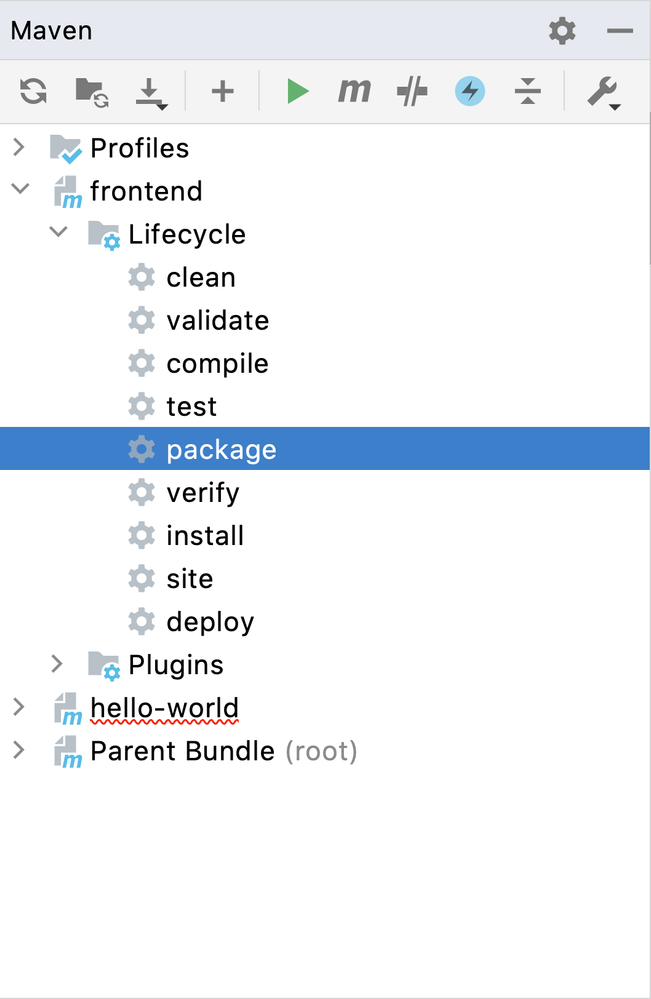Screen dimensions: 651x999
Task: Click Reload All Maven Projects icon
Action: tap(33, 92)
